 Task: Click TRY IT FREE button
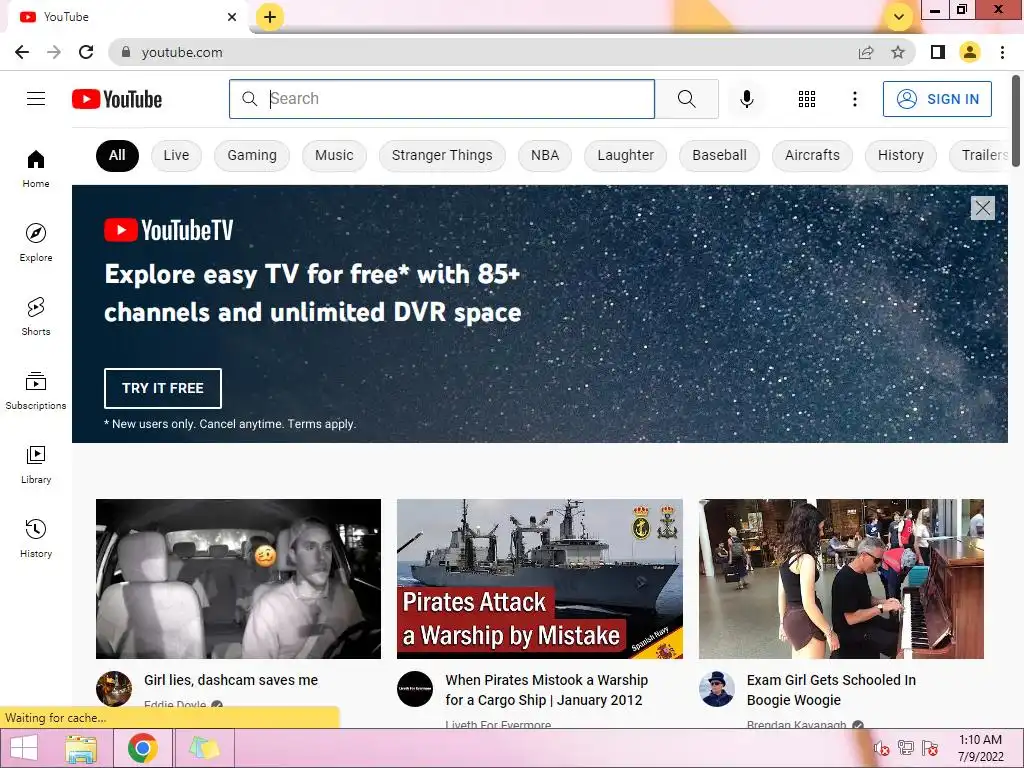(163, 388)
